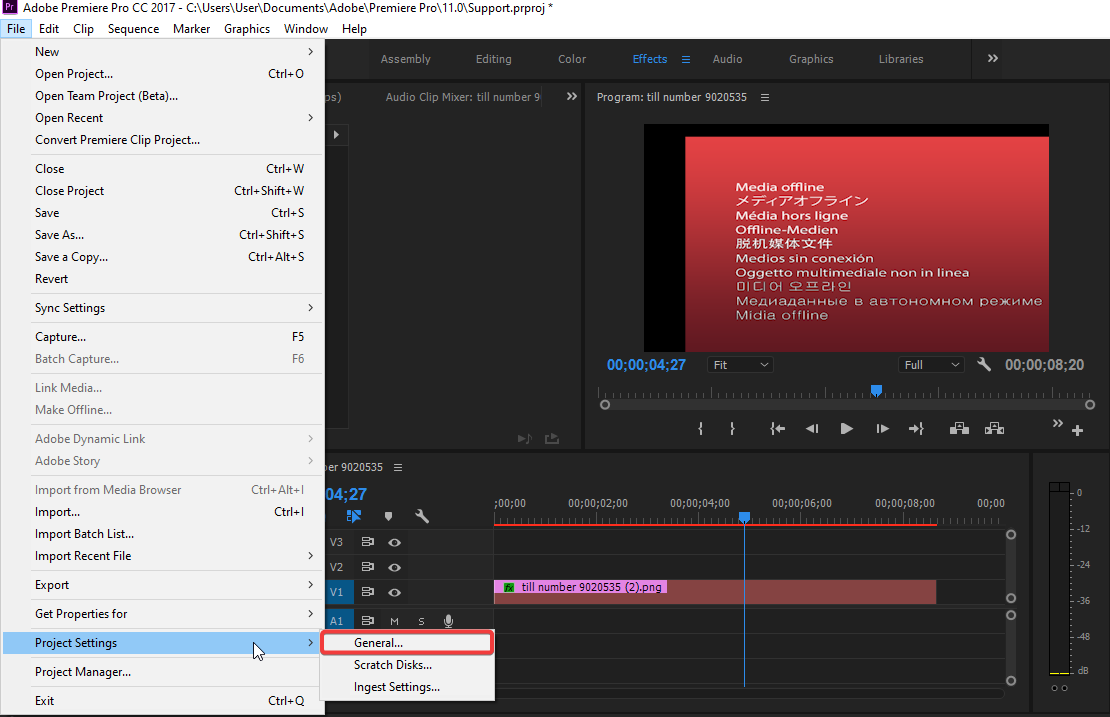Image resolution: width=1110 pixels, height=717 pixels.
Task: Click the Extract button in Program monitor
Action: point(994,429)
